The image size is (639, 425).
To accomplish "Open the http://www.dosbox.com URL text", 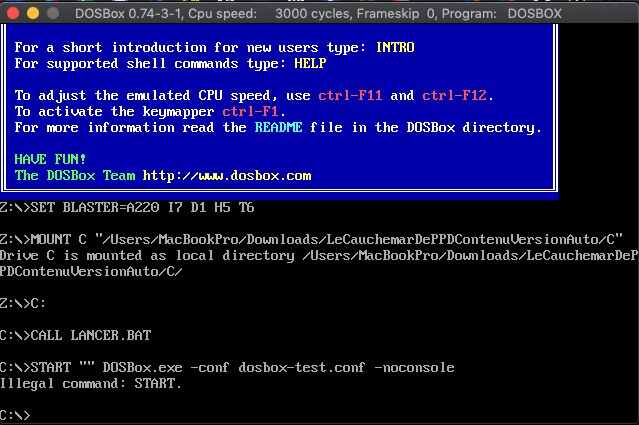I will [227, 176].
